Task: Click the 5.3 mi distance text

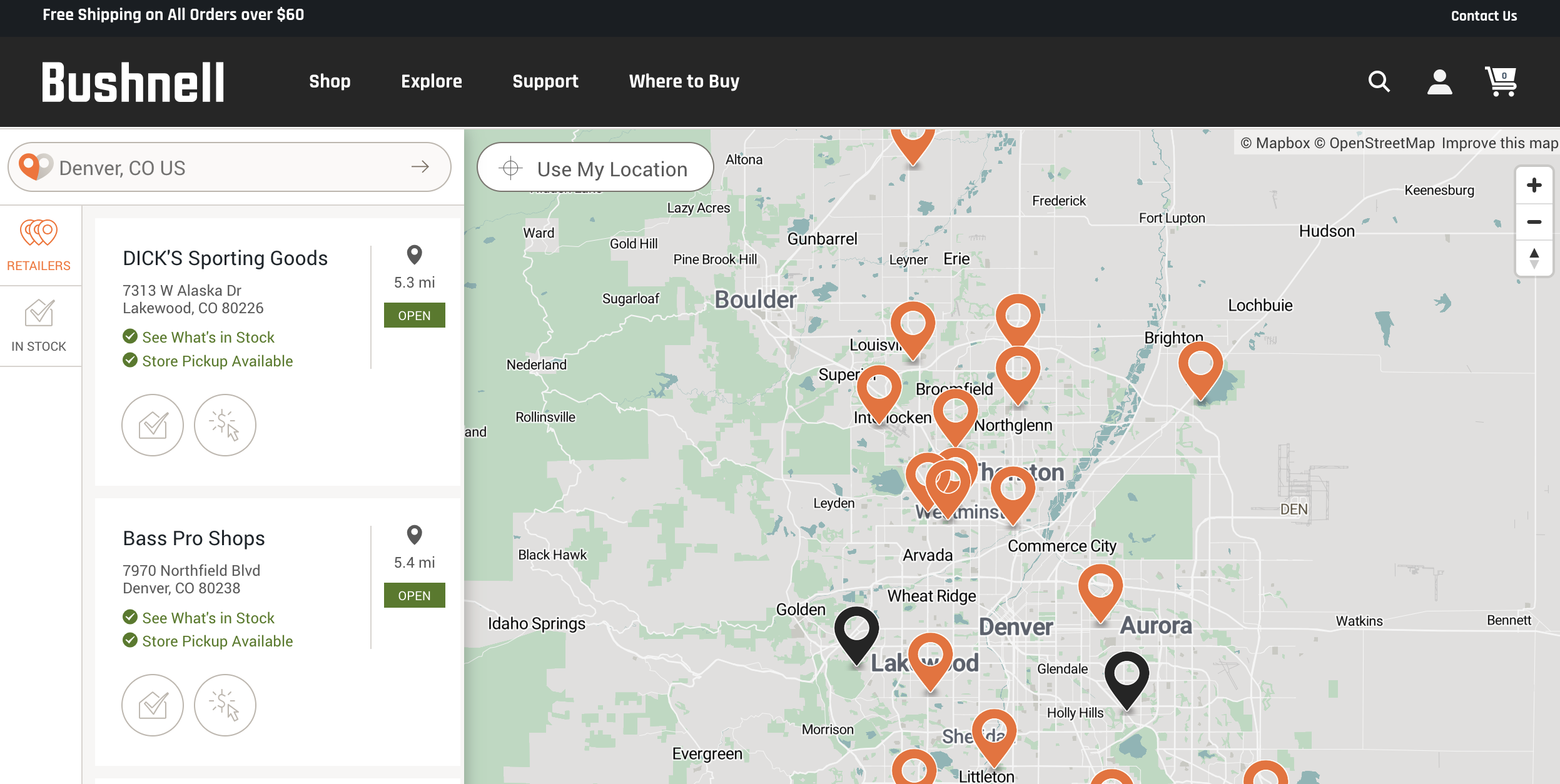Action: (414, 283)
